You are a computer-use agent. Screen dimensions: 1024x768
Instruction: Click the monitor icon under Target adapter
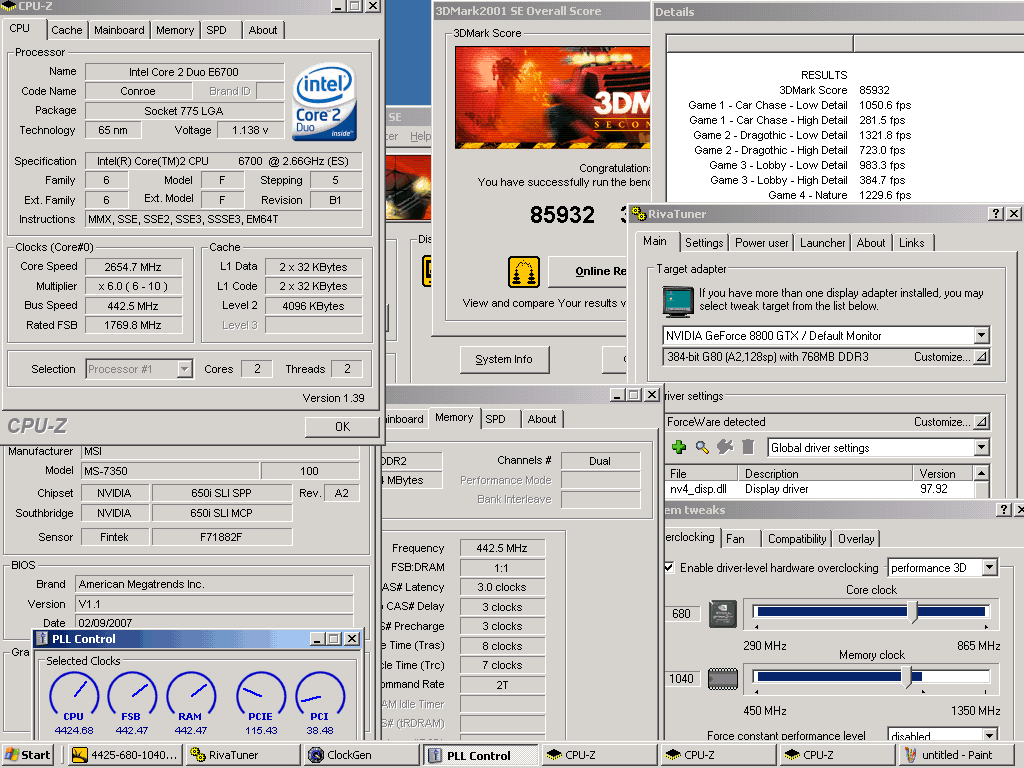click(678, 301)
